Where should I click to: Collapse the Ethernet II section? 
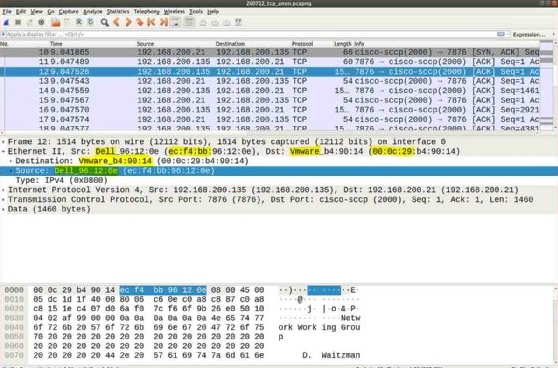4,151
